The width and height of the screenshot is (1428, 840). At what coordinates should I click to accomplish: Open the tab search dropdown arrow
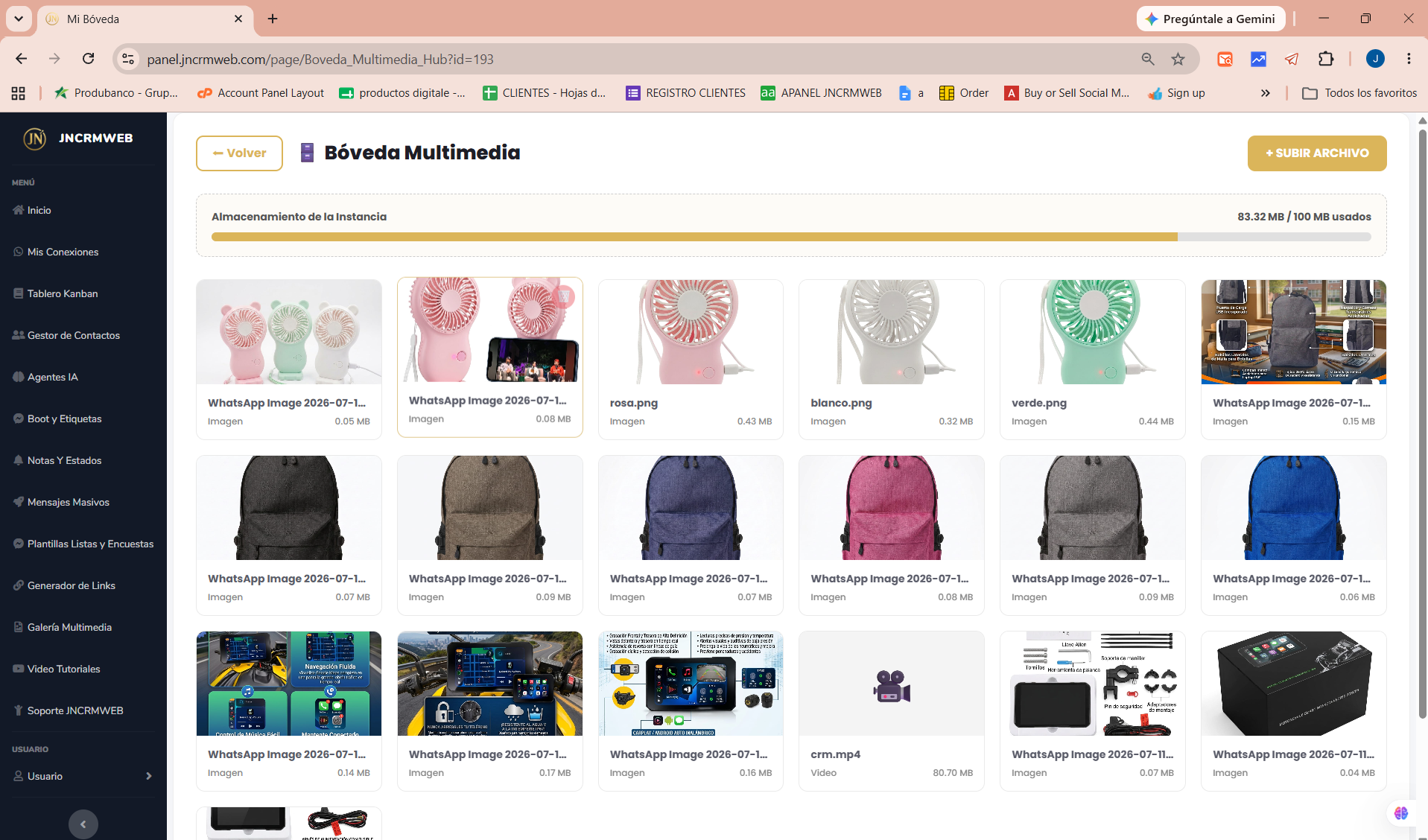pyautogui.click(x=19, y=19)
